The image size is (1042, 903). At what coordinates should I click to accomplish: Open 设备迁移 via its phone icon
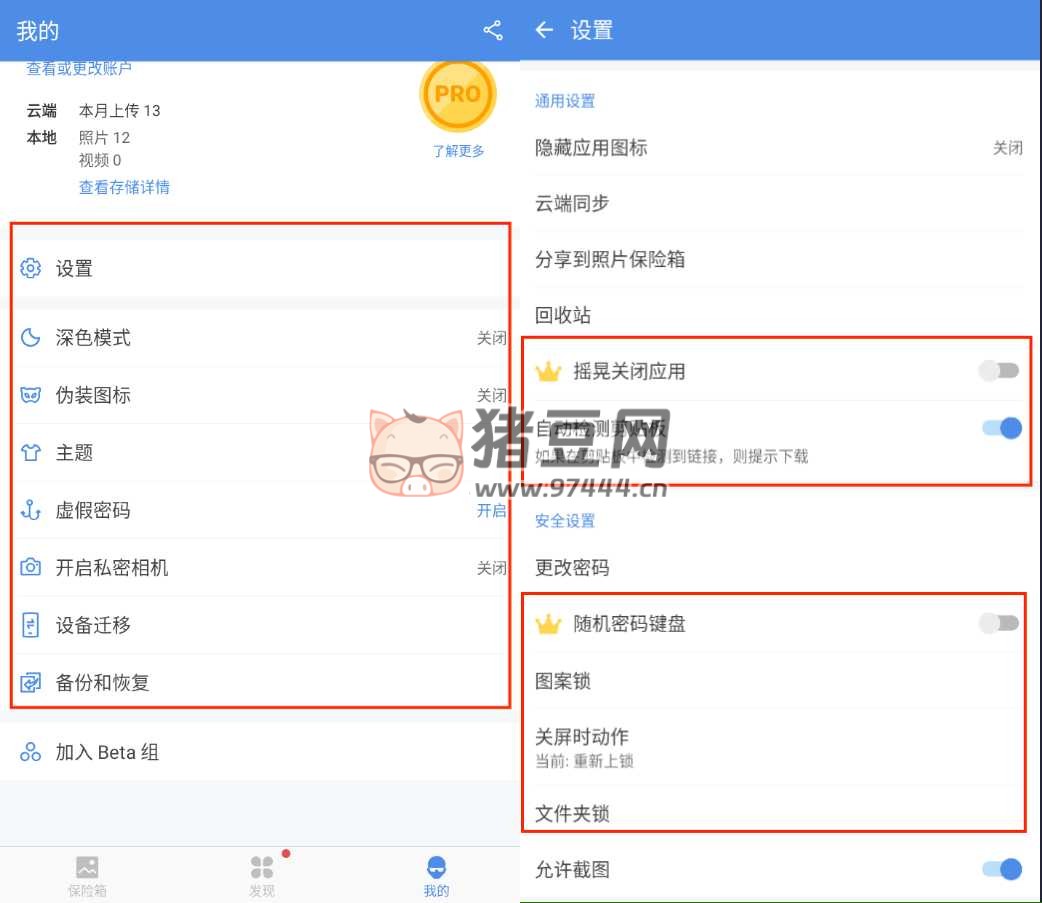click(x=31, y=625)
